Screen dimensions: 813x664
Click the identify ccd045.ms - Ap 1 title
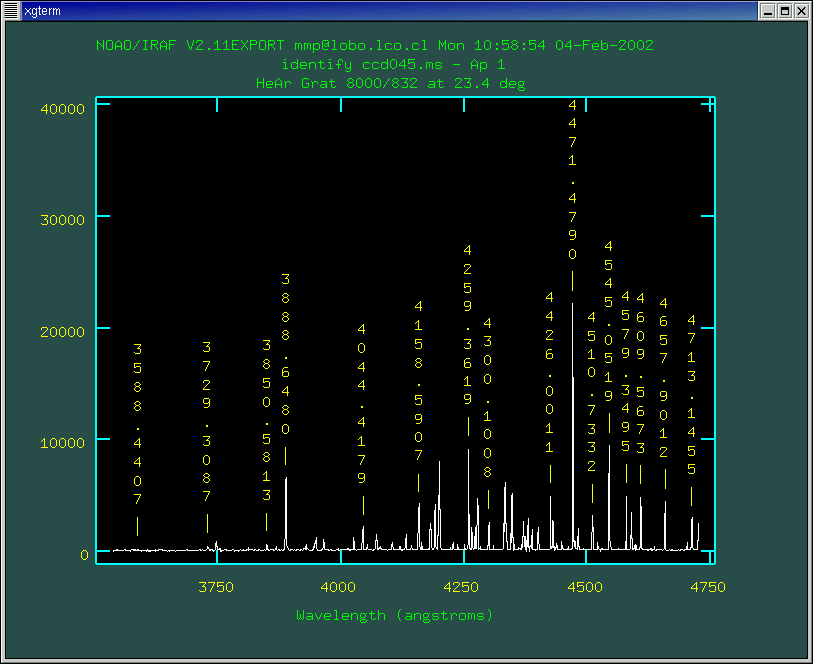(393, 65)
